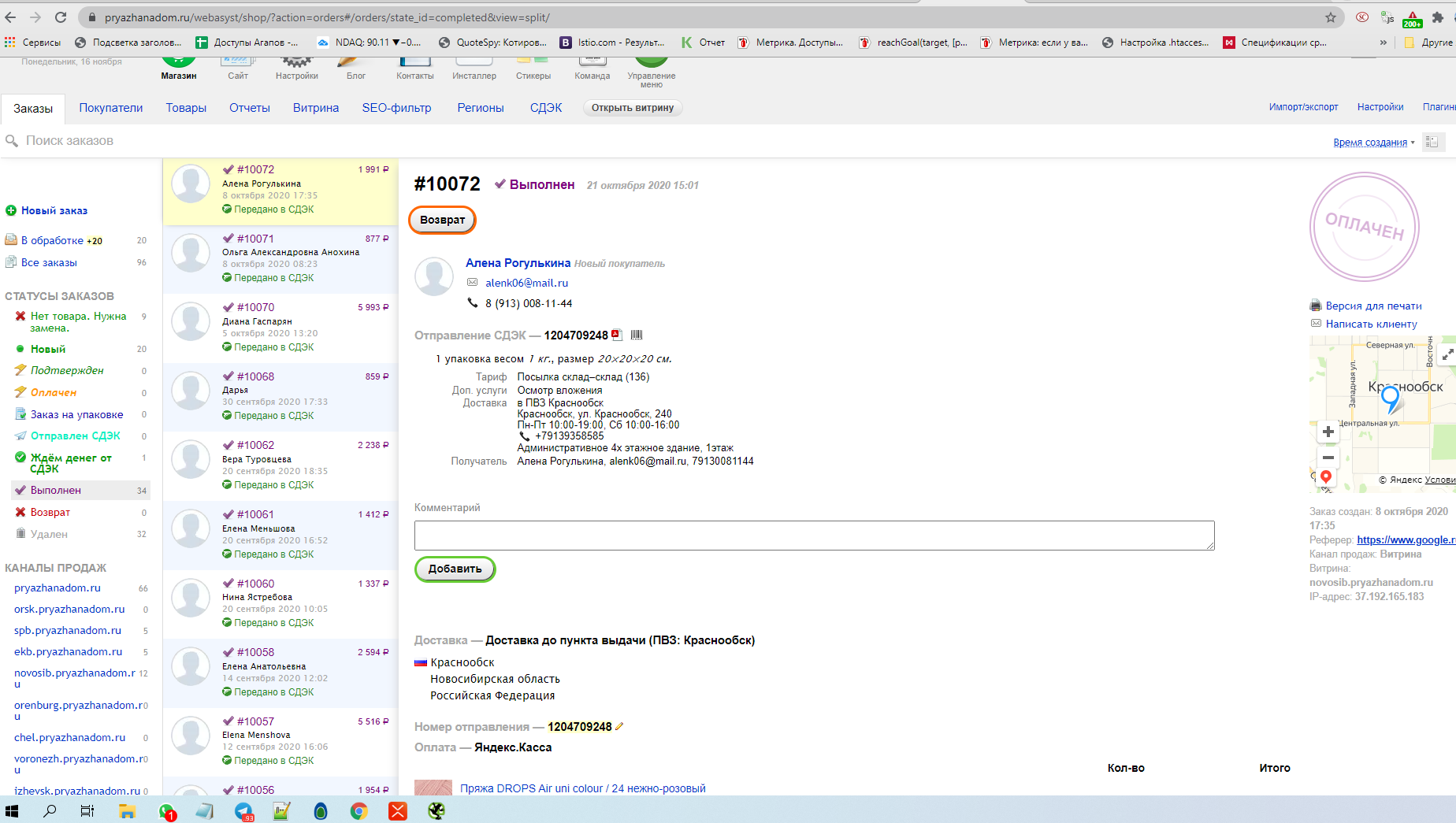Go back in the browser
This screenshot has width=1456, height=823.
click(10, 17)
